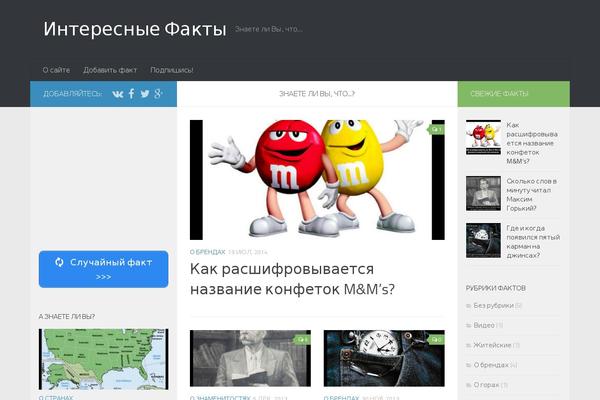
Task: Click the Добавляйтесь label
Action: pyautogui.click(x=73, y=94)
